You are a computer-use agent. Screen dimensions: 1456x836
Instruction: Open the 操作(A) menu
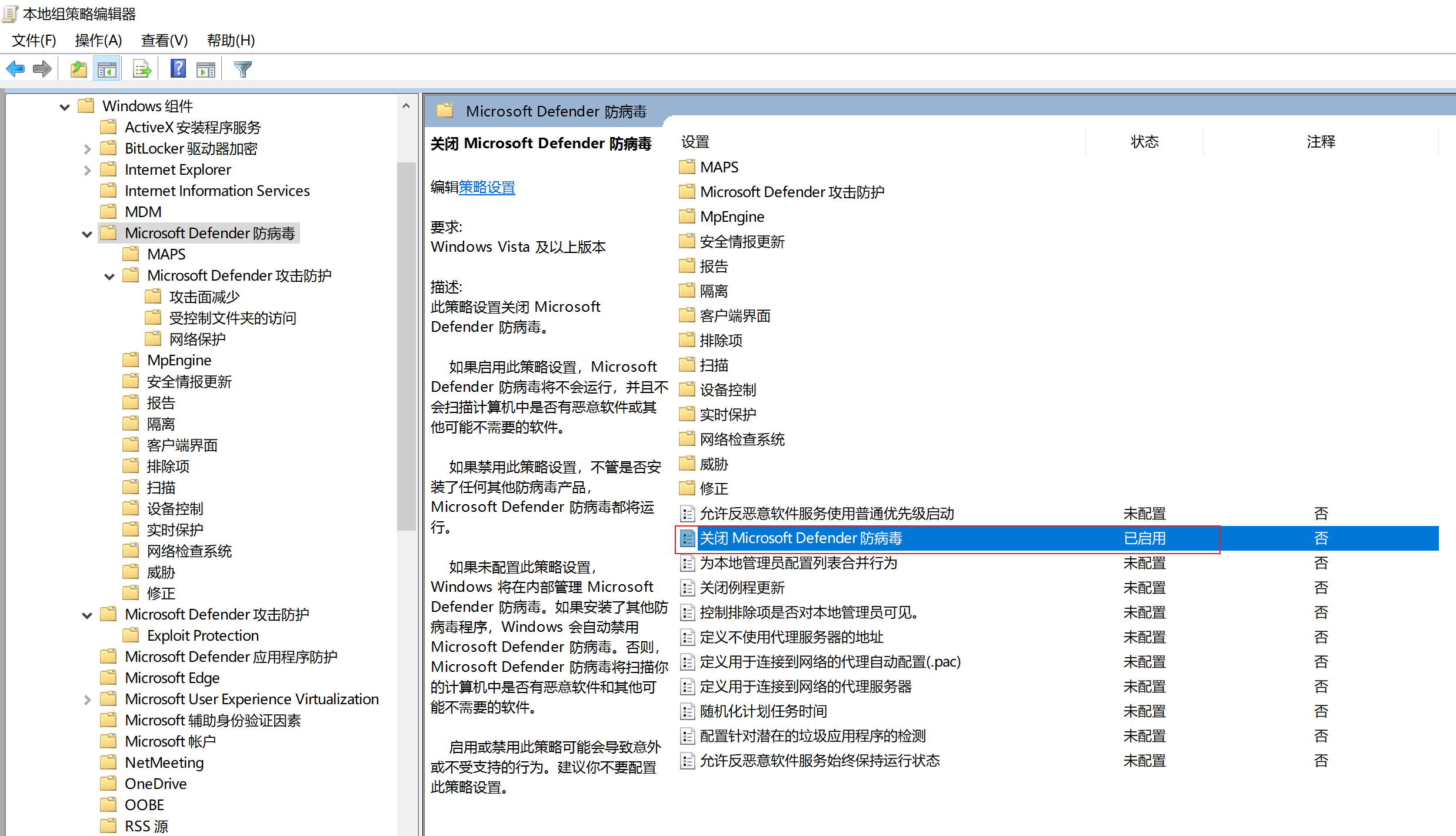click(98, 41)
